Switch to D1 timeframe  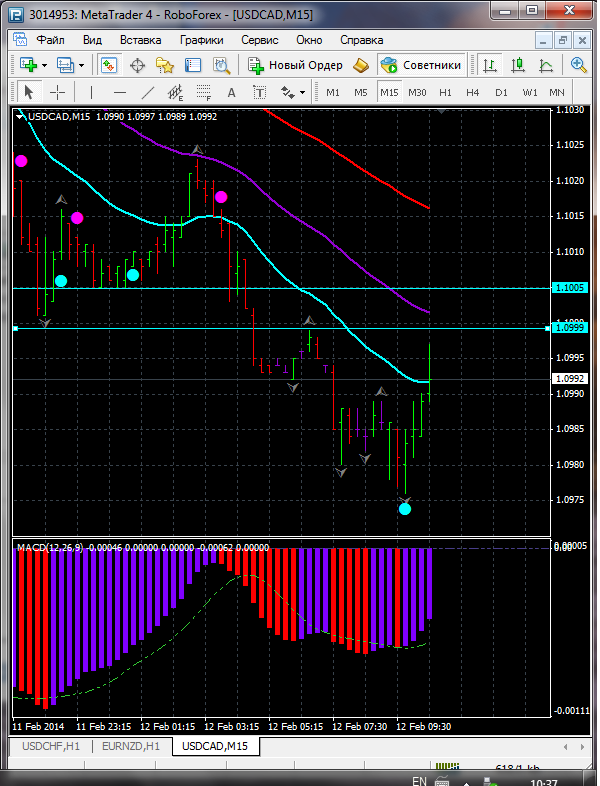point(501,93)
